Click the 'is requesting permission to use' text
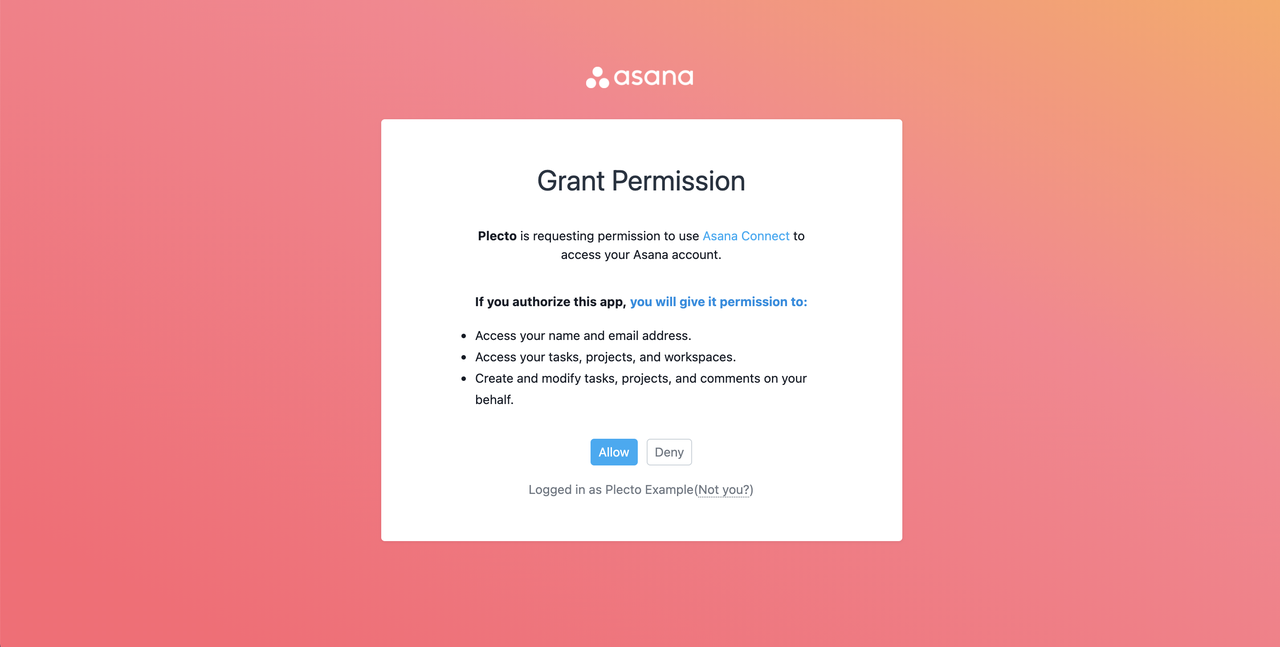 pyautogui.click(x=609, y=236)
